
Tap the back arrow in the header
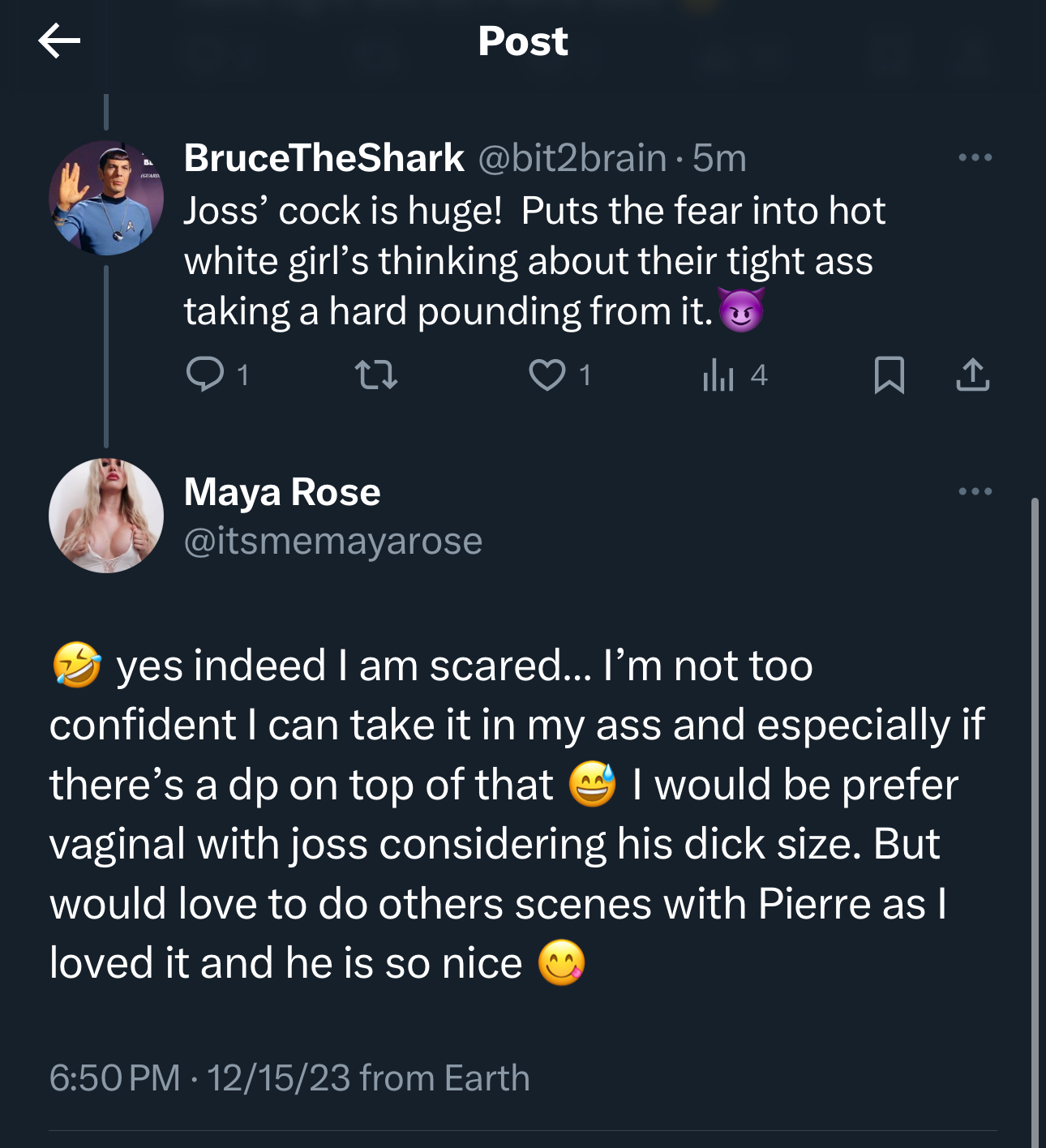point(59,41)
